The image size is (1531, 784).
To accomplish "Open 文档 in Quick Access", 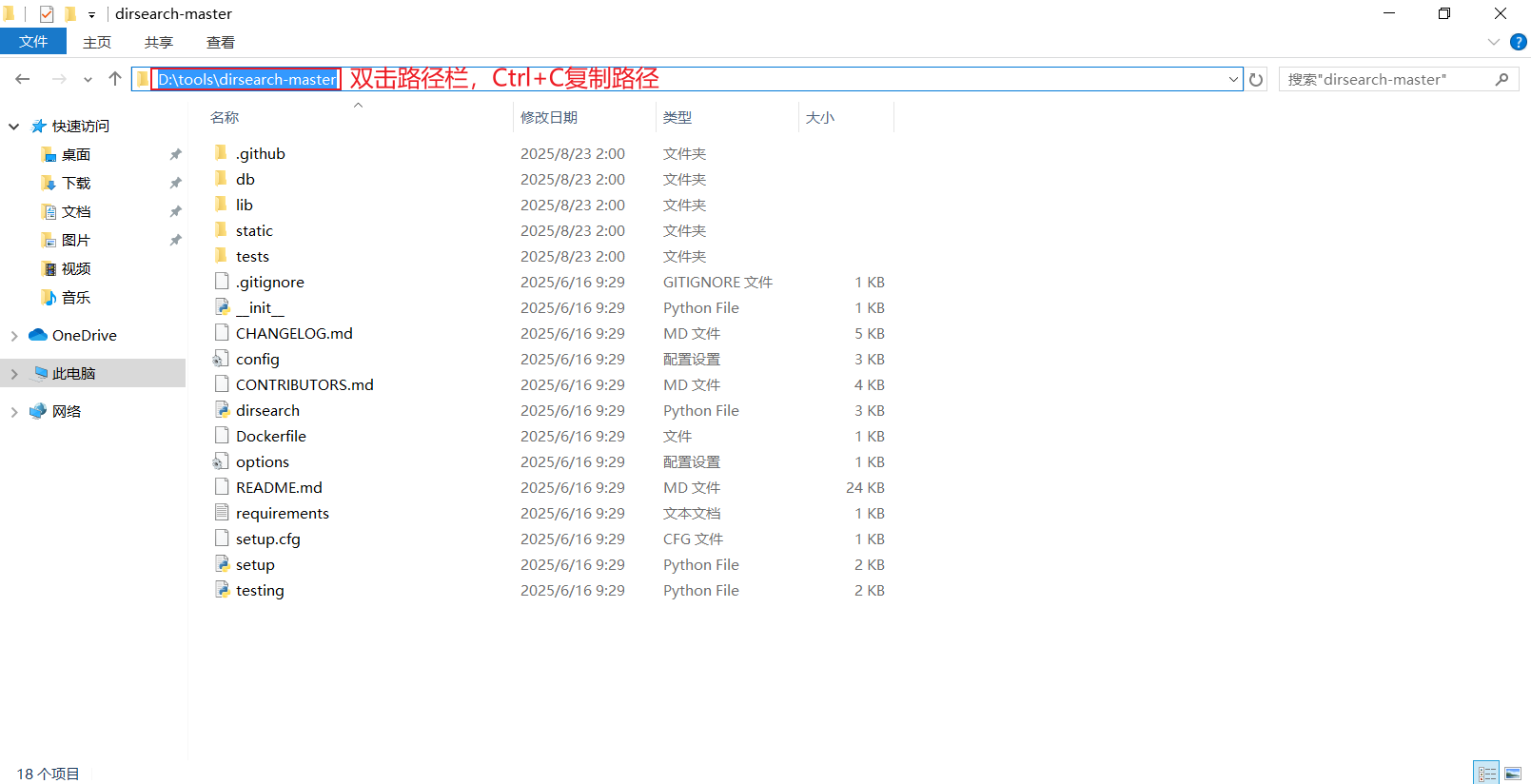I will pos(76,211).
